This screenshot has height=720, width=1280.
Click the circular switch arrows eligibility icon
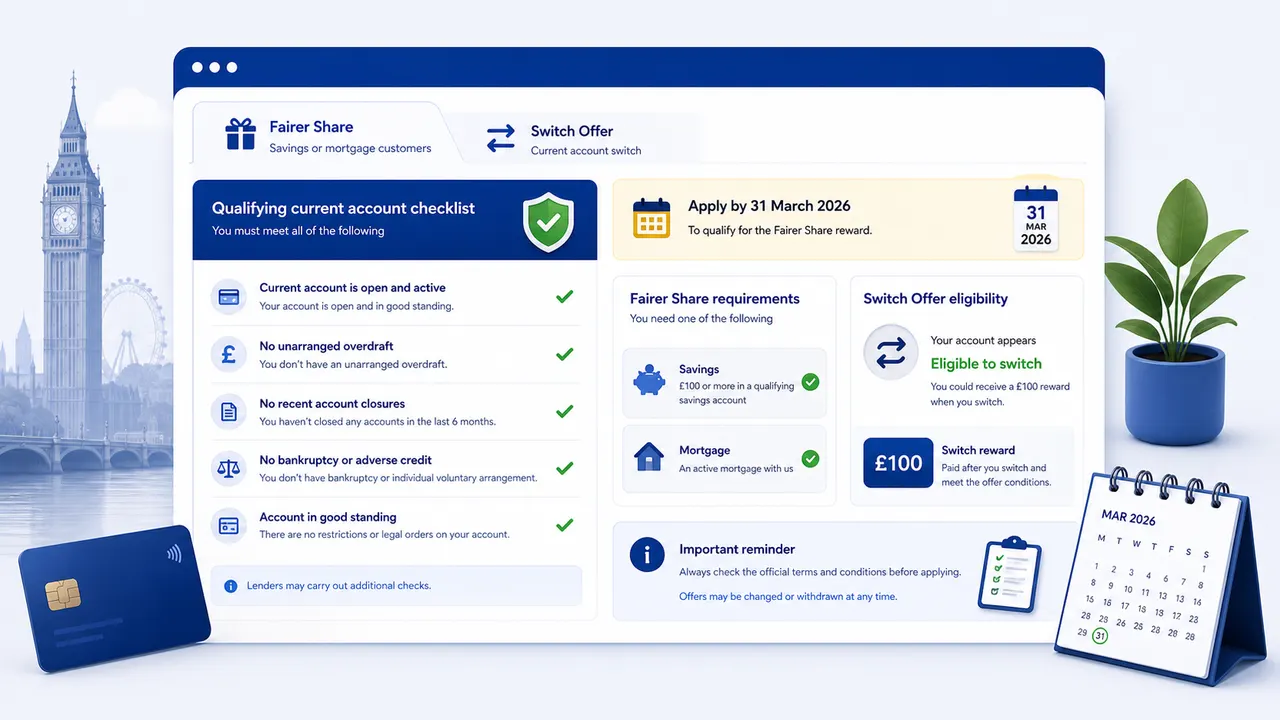pyautogui.click(x=890, y=352)
